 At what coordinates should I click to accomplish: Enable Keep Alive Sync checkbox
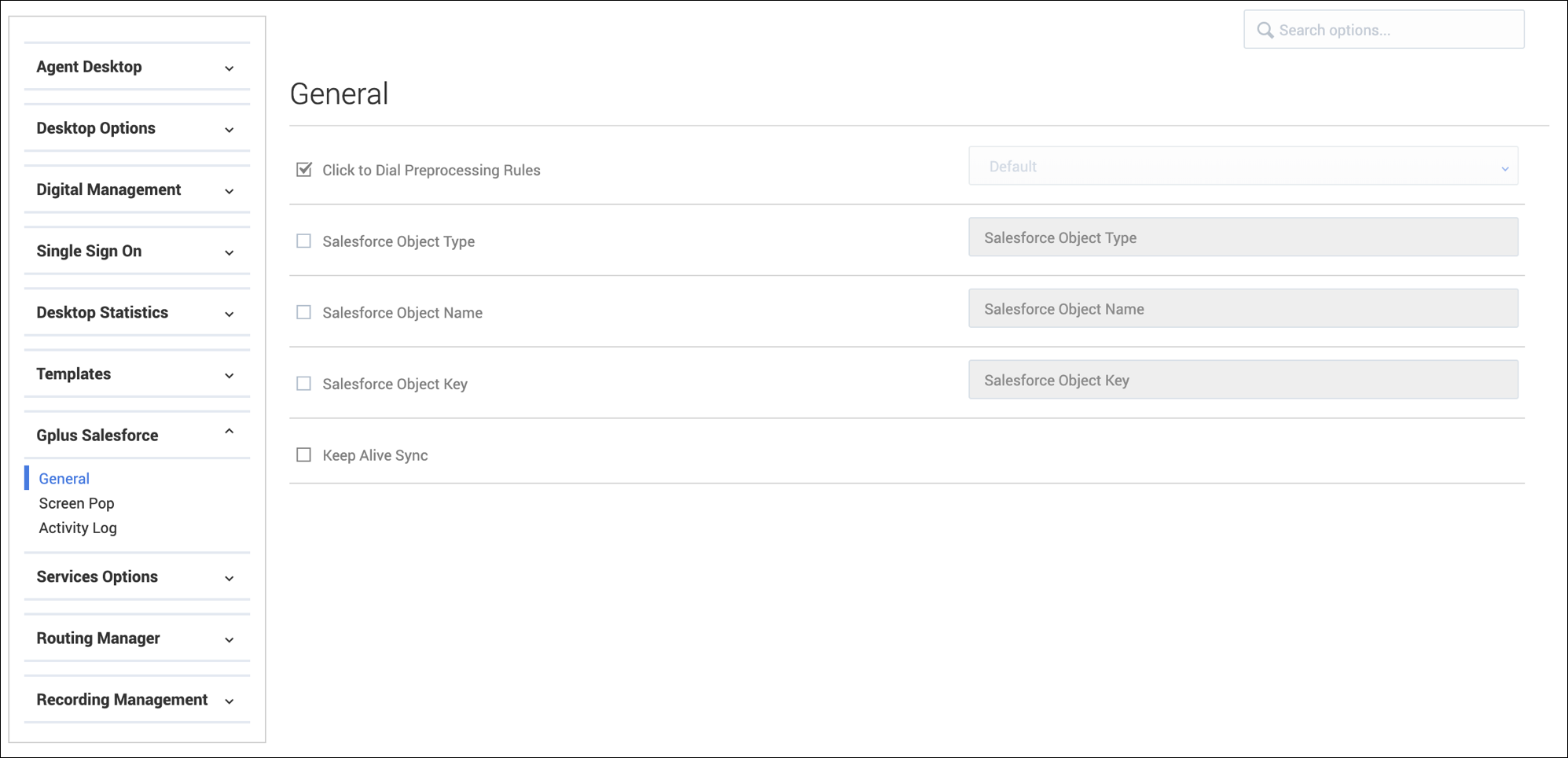pyautogui.click(x=304, y=455)
